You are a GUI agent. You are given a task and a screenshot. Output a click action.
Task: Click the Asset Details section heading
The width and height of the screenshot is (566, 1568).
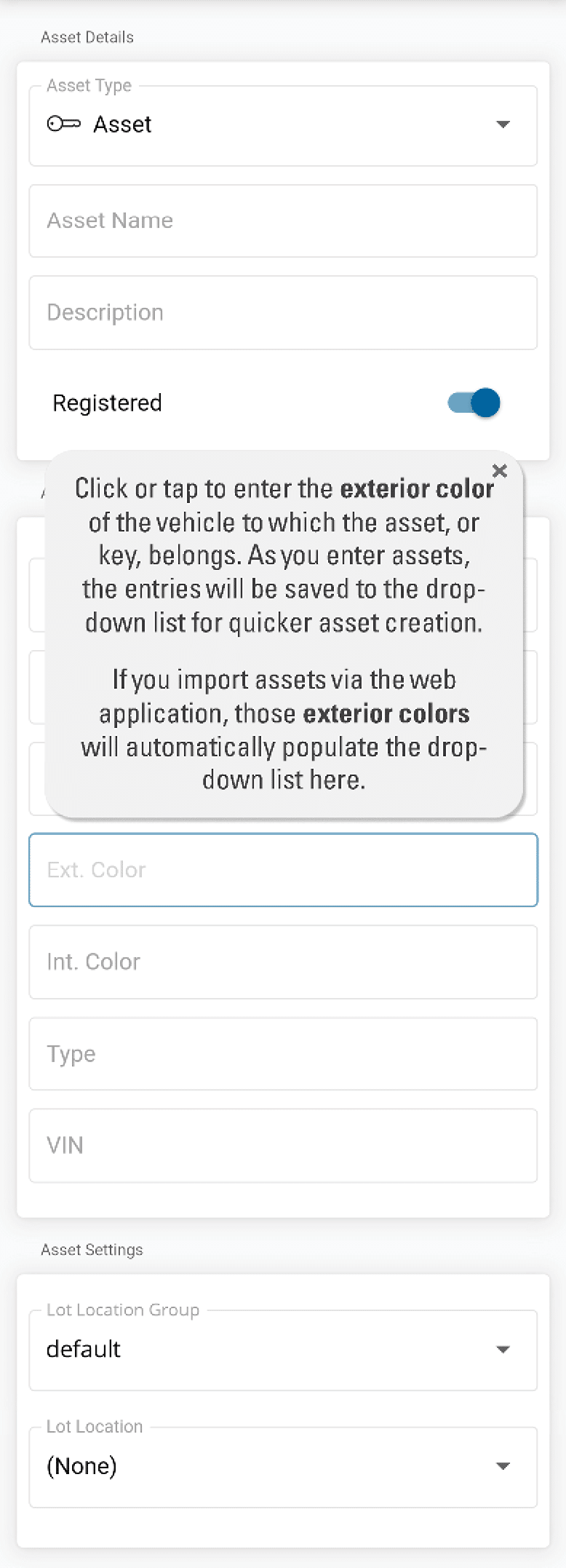click(x=87, y=37)
